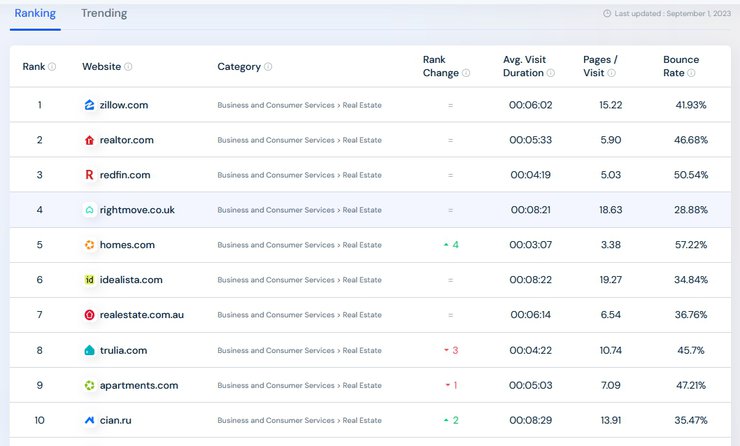Open the homes.com website link

coord(127,244)
